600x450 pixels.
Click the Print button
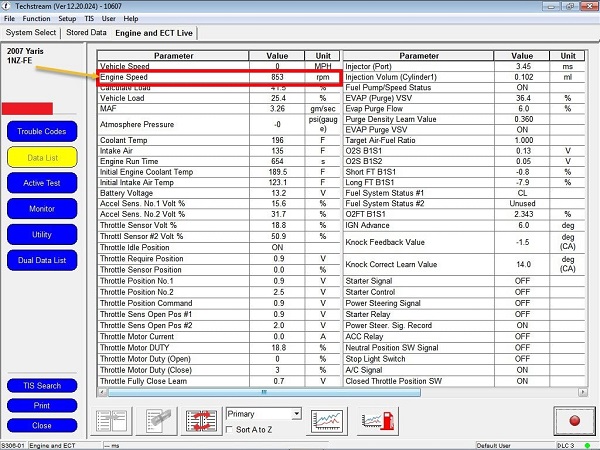(x=42, y=405)
